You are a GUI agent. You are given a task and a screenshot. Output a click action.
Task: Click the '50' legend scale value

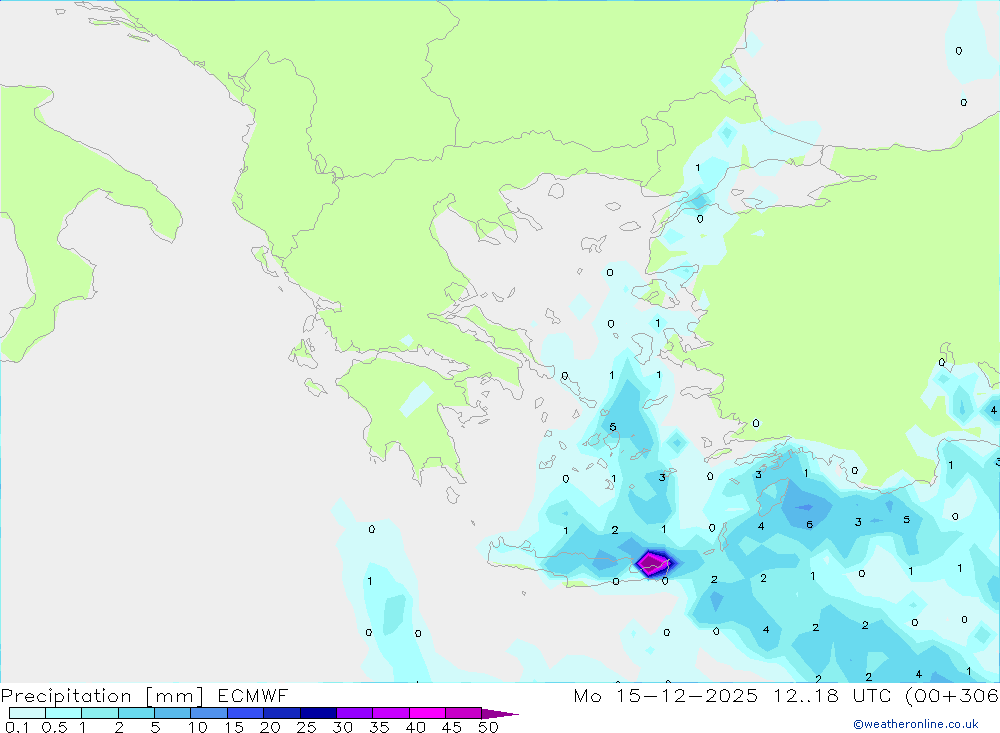point(488,727)
